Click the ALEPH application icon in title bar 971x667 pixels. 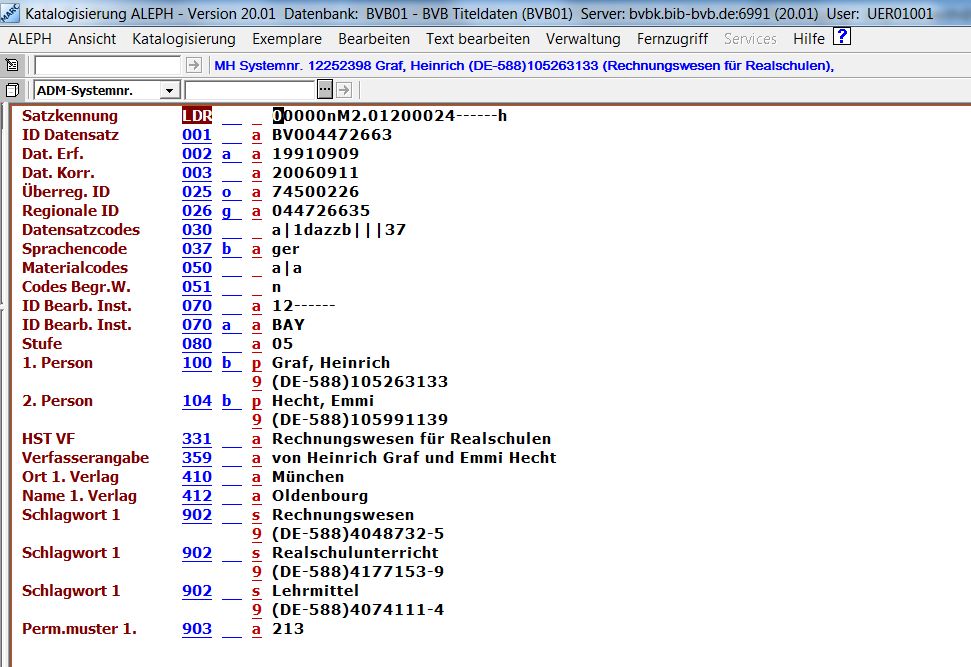click(x=11, y=14)
